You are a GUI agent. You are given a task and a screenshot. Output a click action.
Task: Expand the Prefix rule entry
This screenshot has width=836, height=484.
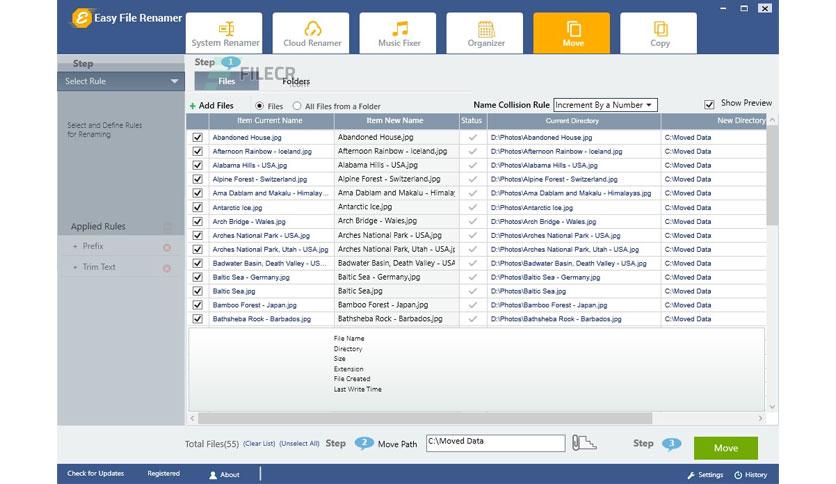(75, 246)
